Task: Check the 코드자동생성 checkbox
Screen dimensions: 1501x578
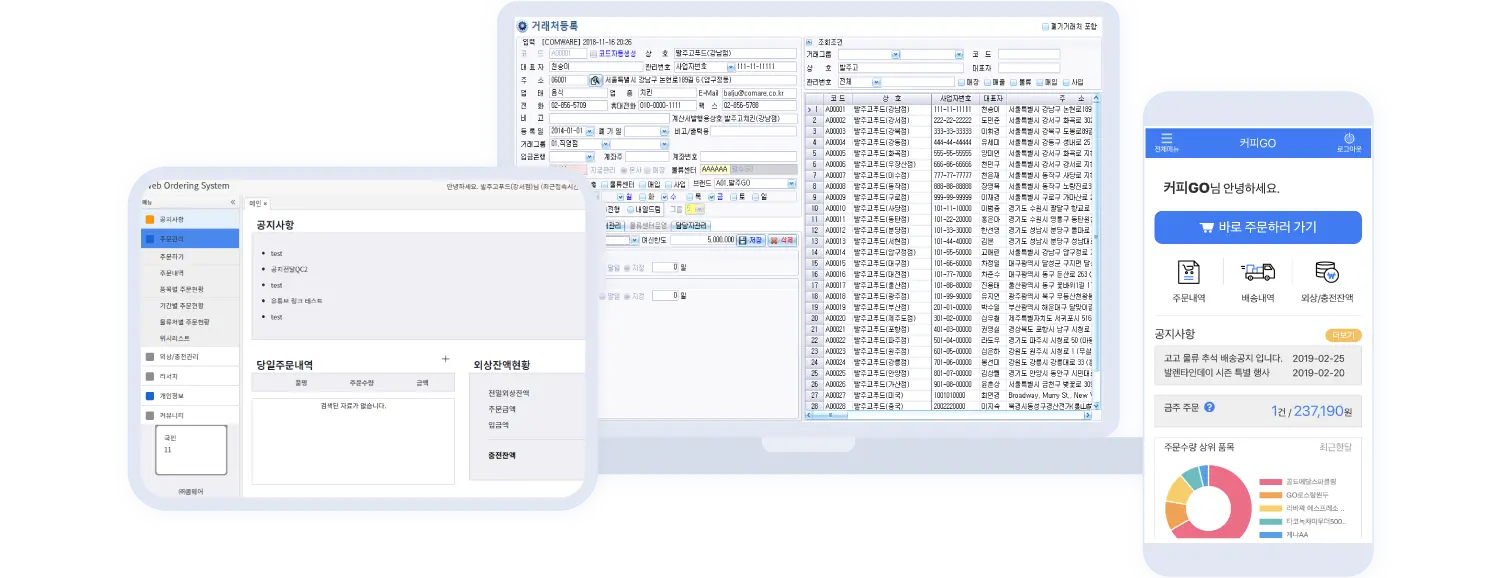Action: click(x=593, y=54)
